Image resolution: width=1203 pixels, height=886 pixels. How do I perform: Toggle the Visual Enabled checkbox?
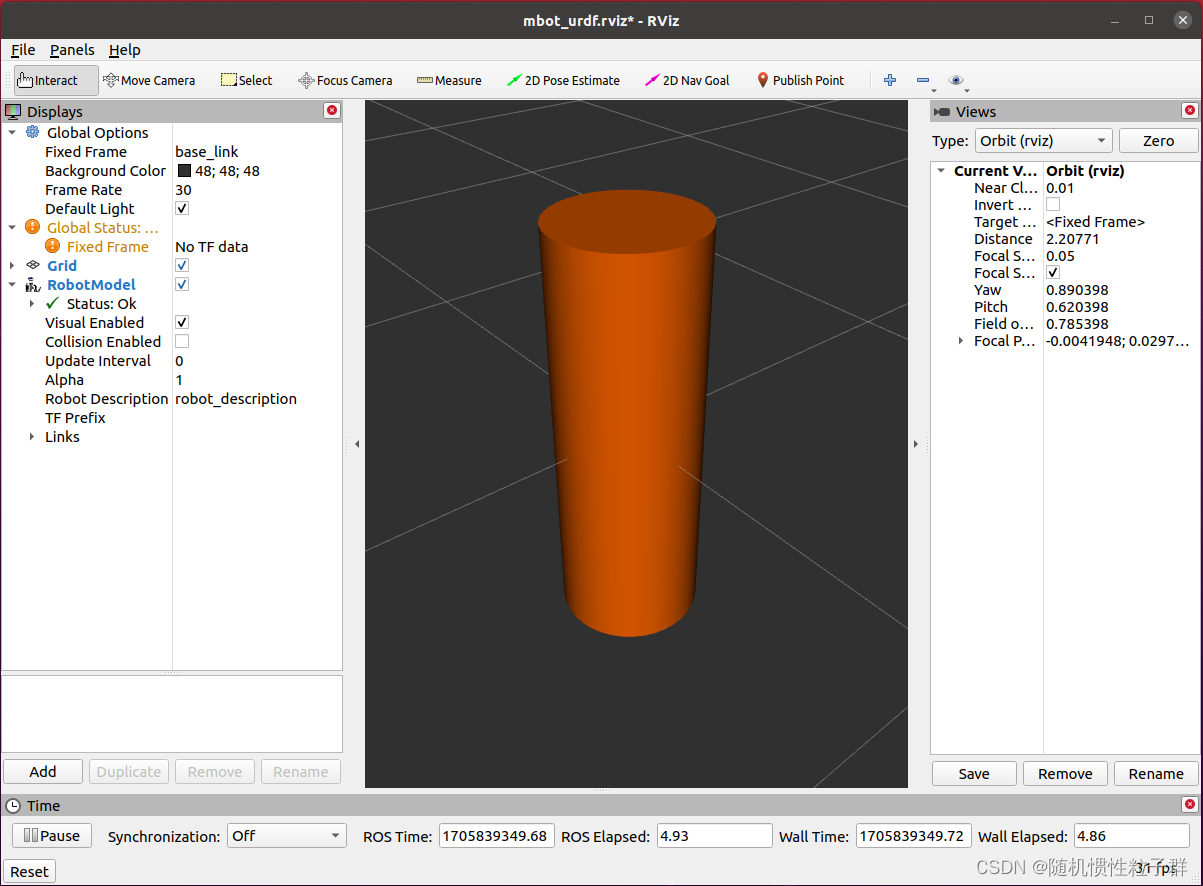click(x=182, y=322)
